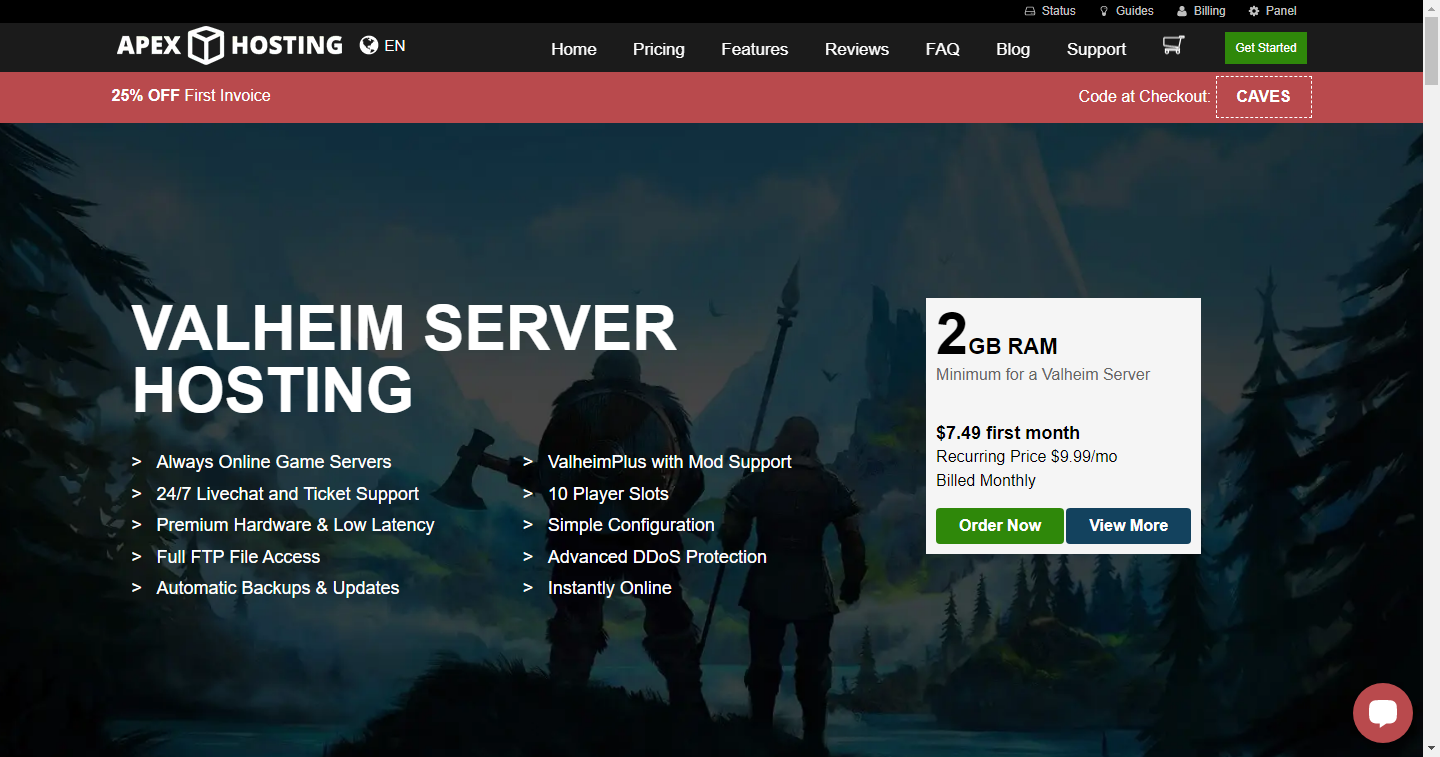Open the Features menu item
The image size is (1440, 757).
[x=755, y=49]
